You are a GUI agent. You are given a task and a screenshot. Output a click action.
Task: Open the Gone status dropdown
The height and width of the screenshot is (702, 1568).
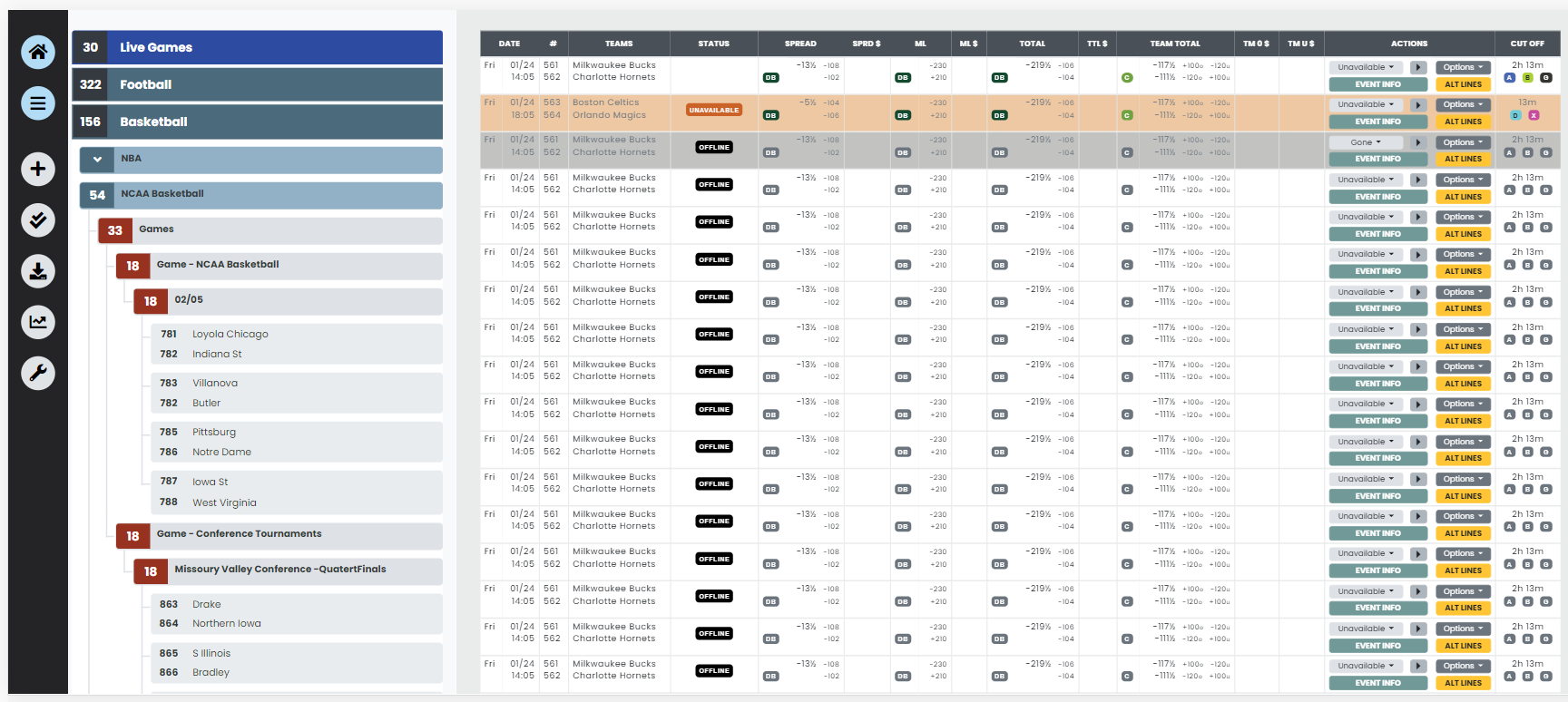(1366, 142)
